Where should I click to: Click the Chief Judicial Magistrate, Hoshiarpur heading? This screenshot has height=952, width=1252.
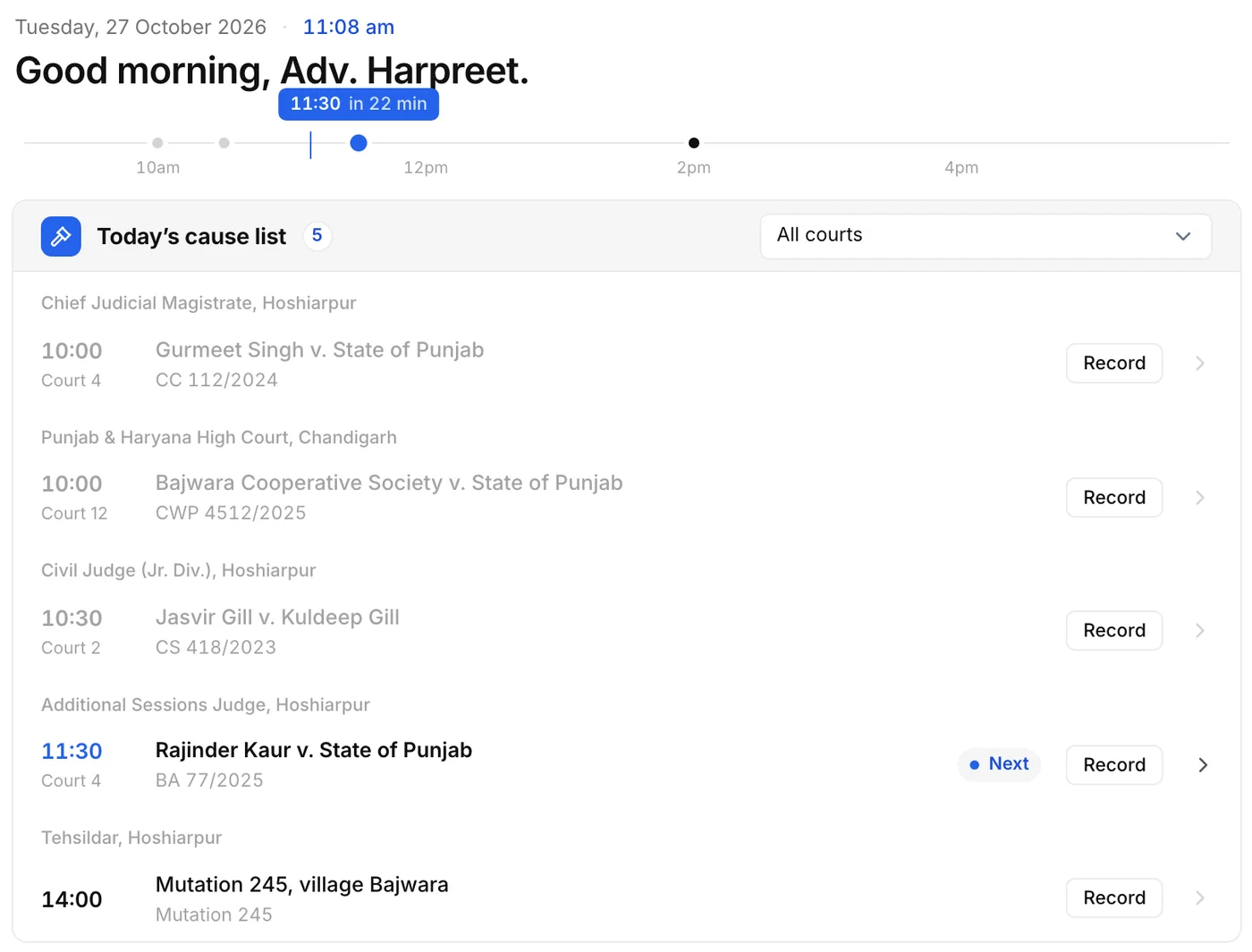coord(199,303)
